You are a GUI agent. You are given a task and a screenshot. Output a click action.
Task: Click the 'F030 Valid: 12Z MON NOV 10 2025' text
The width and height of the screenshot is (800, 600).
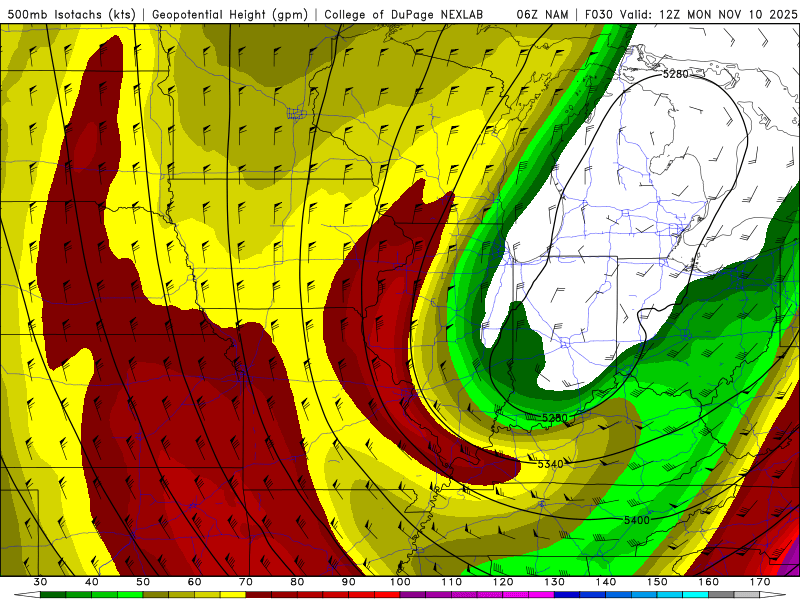tap(691, 14)
